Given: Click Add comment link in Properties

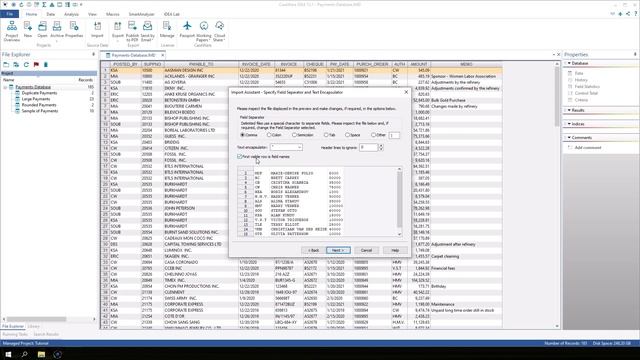Looking at the screenshot, I should coord(588,147).
